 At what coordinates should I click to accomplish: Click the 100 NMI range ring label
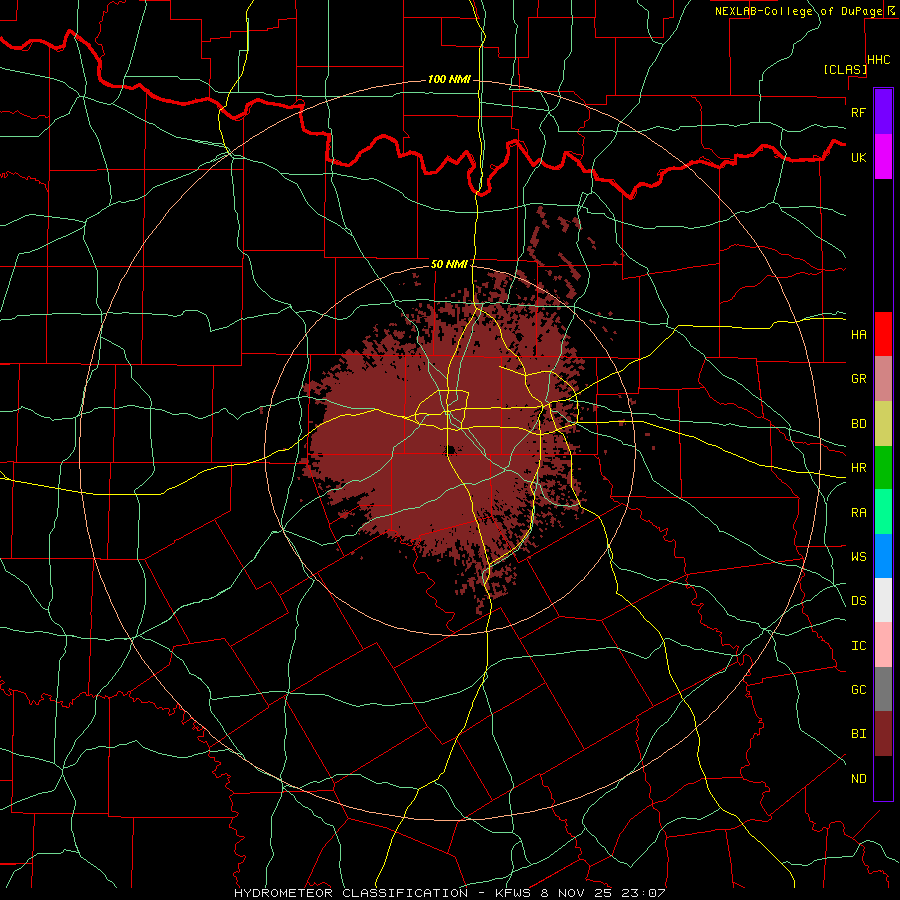pyautogui.click(x=449, y=79)
